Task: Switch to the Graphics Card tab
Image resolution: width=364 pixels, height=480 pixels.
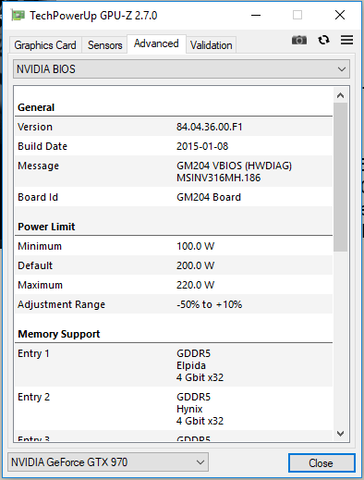Action: coord(45,45)
